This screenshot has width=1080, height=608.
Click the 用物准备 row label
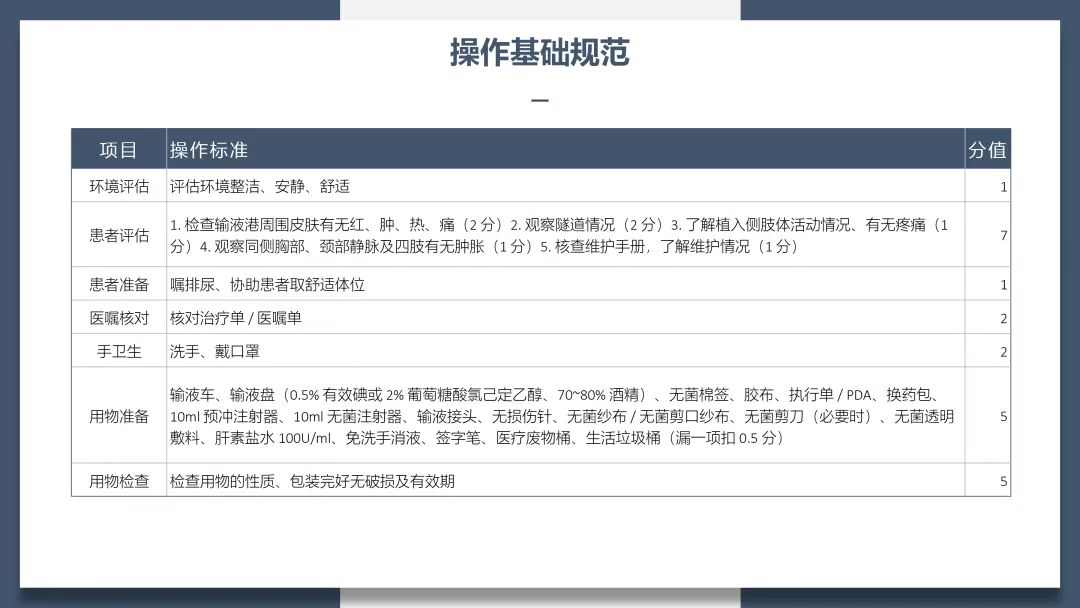point(119,416)
